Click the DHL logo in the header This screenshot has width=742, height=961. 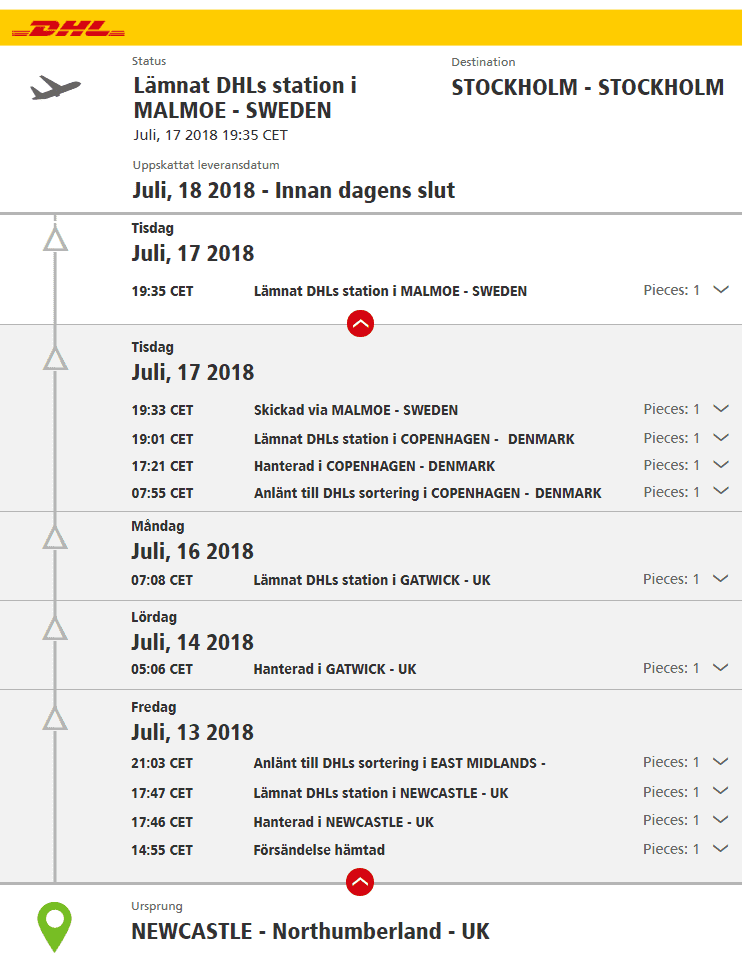click(x=68, y=29)
